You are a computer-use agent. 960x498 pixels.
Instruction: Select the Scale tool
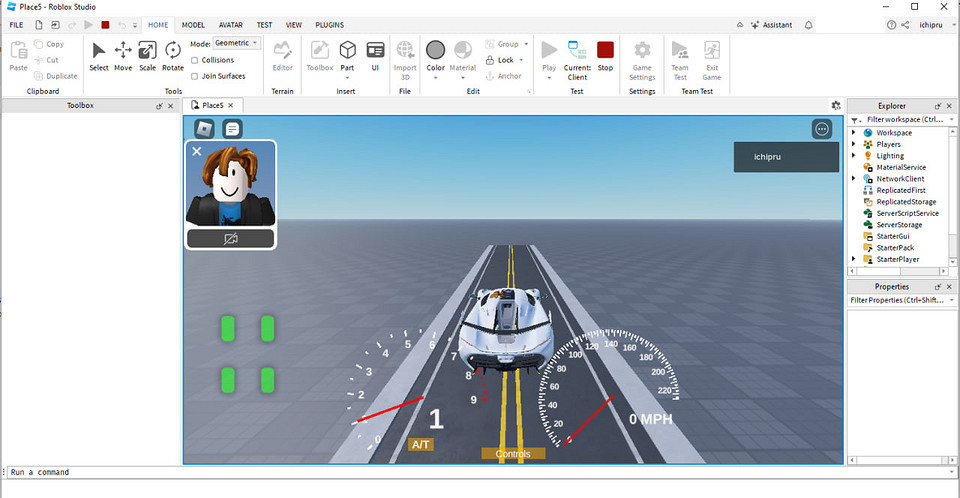(x=147, y=55)
